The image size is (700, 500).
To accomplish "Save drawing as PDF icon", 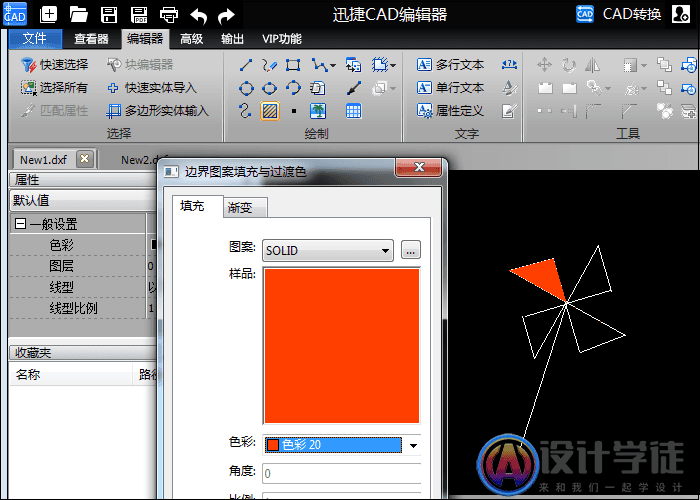I will (x=139, y=15).
